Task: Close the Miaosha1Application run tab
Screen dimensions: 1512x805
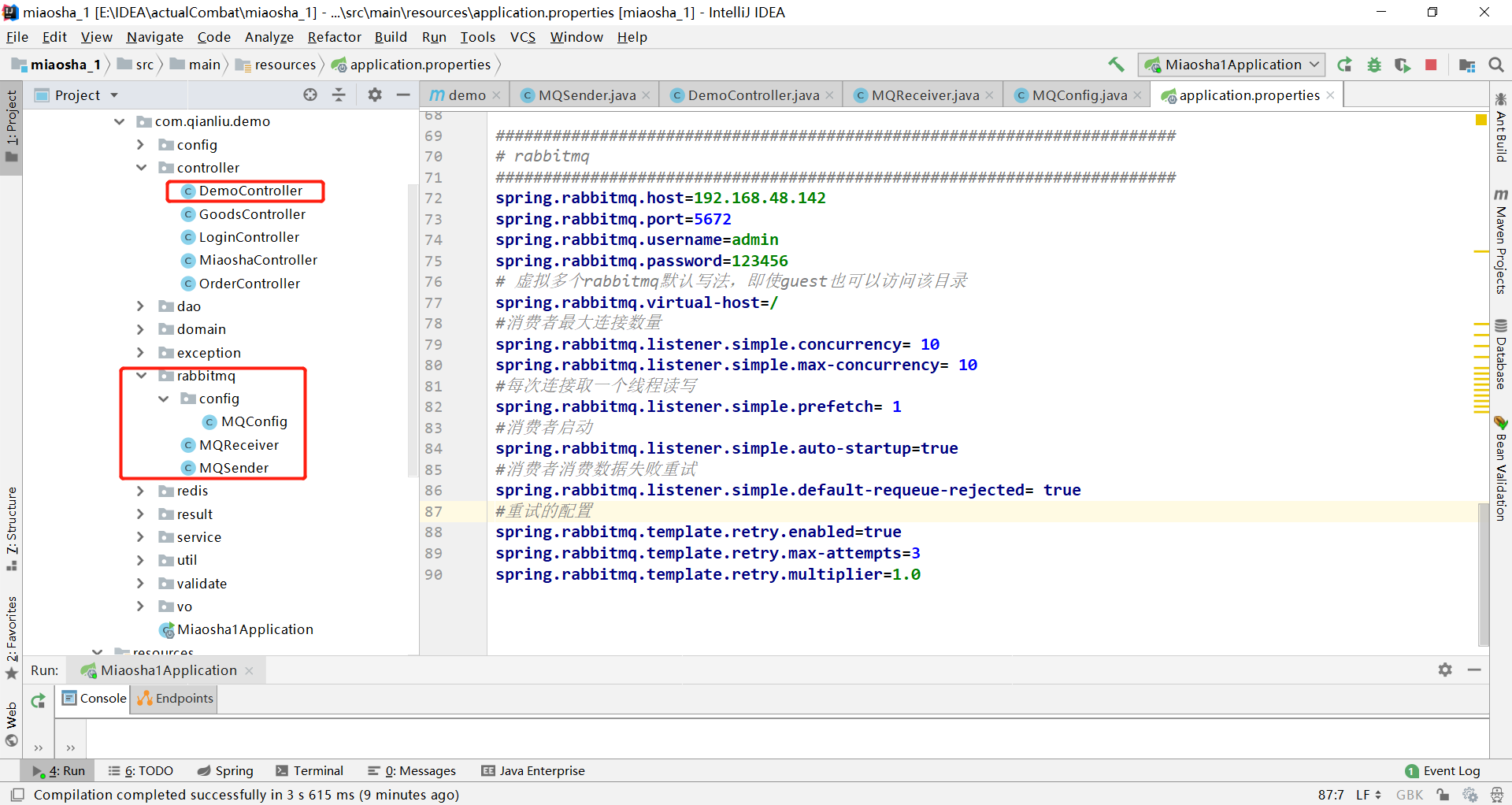Action: click(x=250, y=670)
